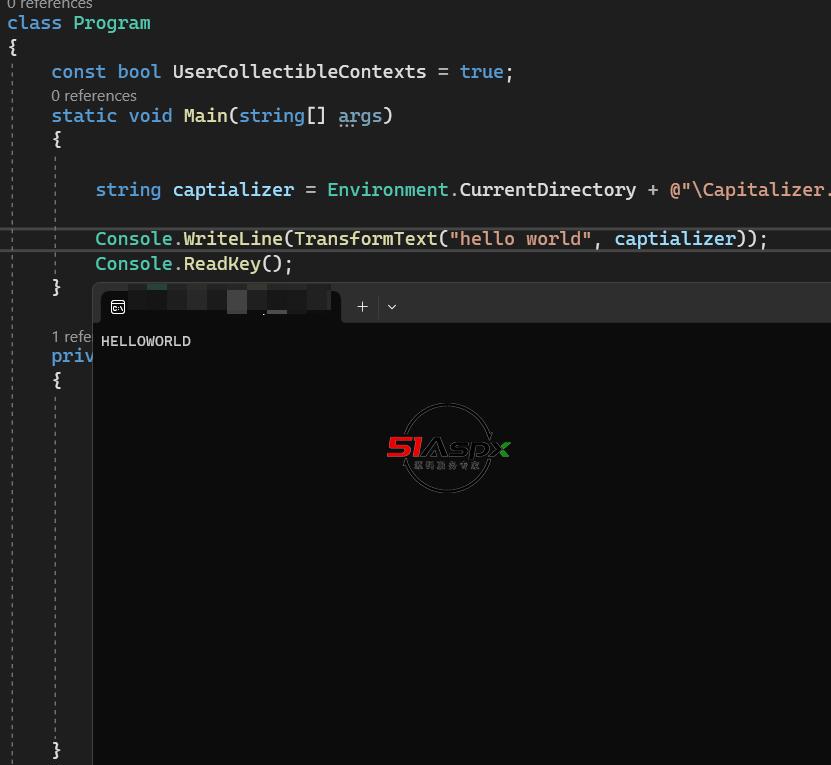
Task: Expand the terminal profile dropdown chevron
Action: (392, 307)
